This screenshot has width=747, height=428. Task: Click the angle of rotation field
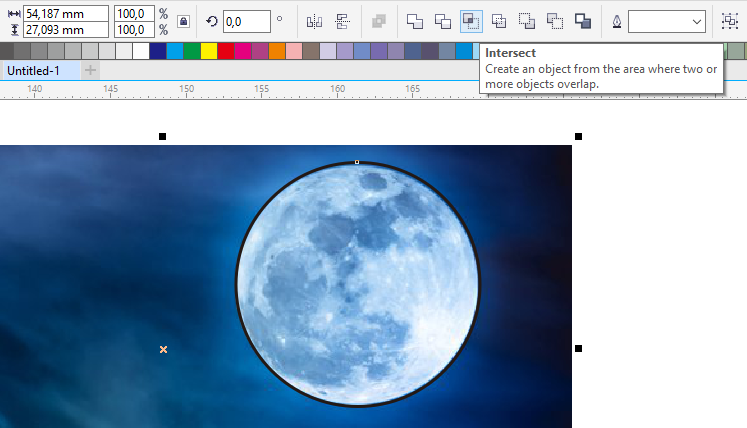coord(246,21)
